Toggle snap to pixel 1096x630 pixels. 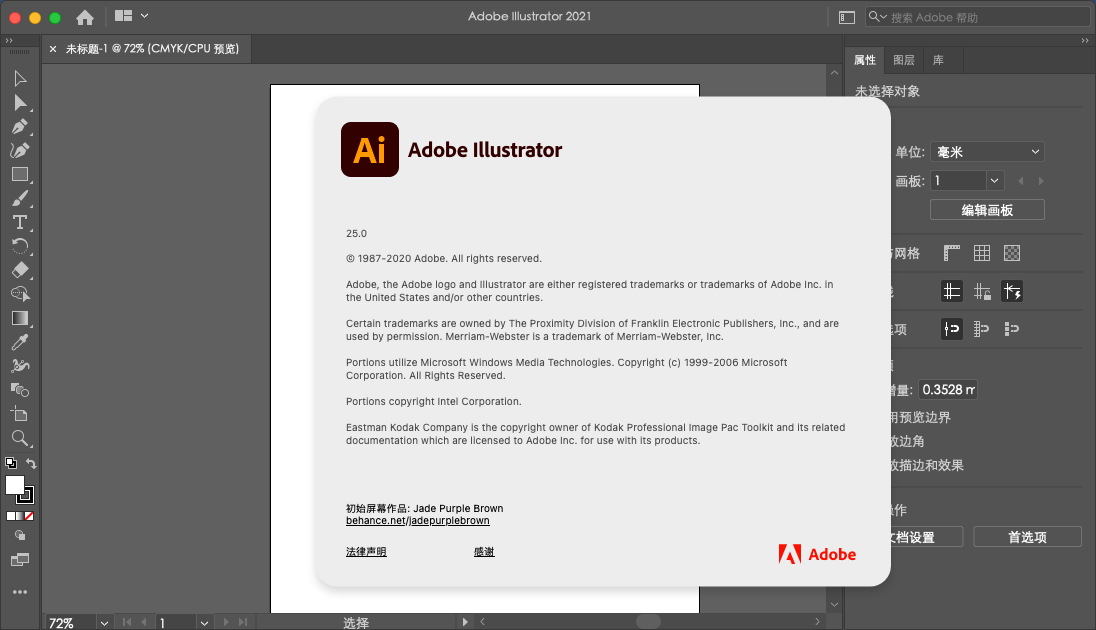pos(1011,329)
